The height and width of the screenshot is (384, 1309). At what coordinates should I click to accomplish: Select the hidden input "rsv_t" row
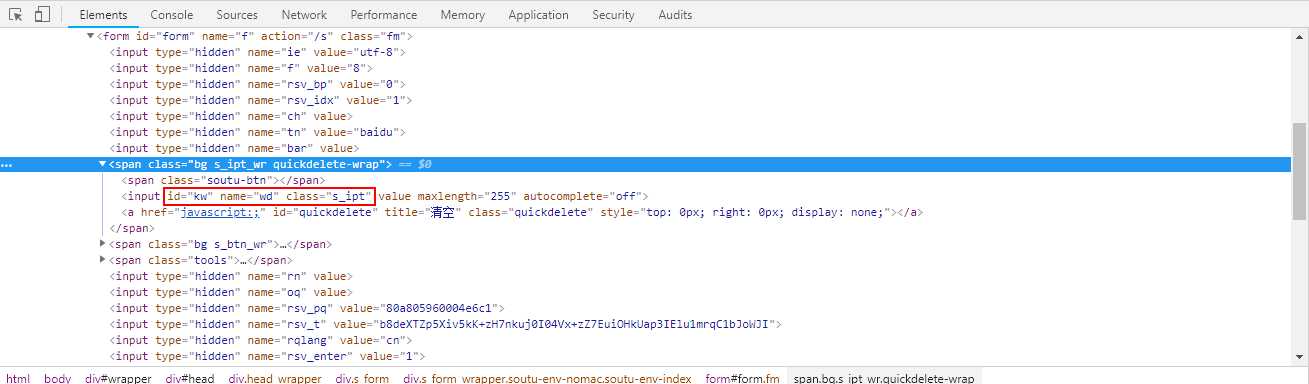pyautogui.click(x=446, y=324)
